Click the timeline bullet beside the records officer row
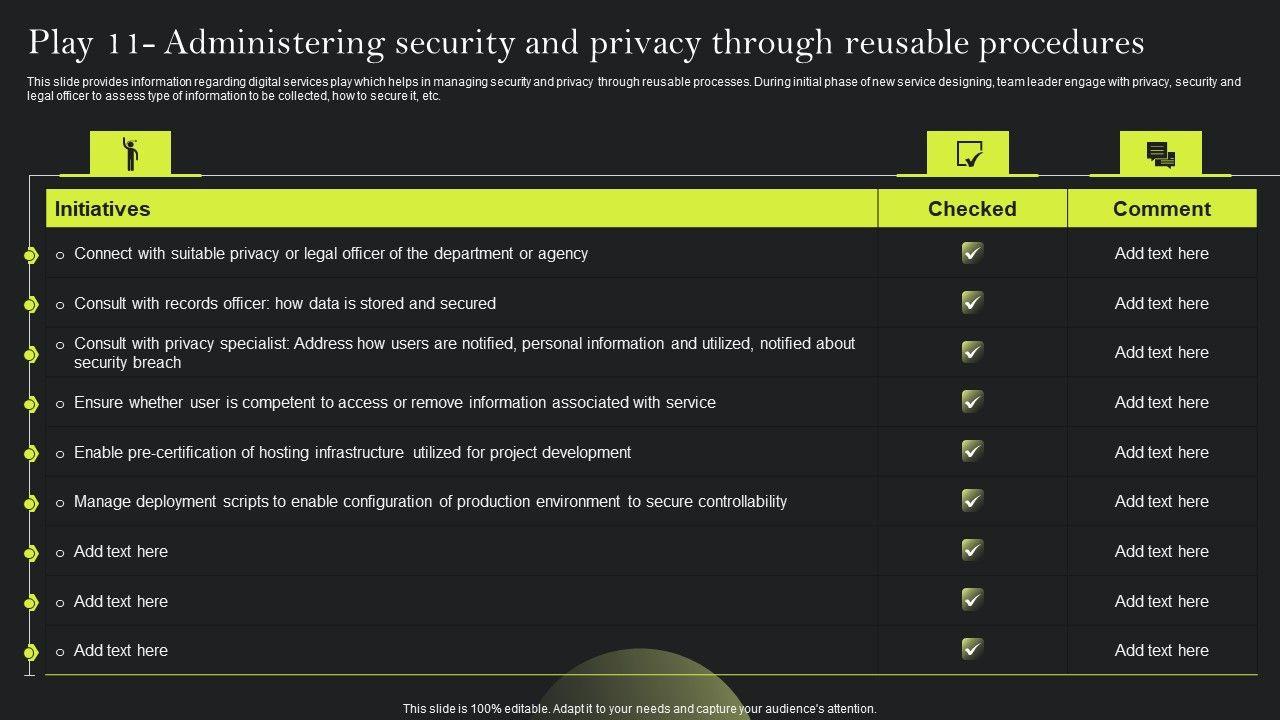 [x=30, y=305]
